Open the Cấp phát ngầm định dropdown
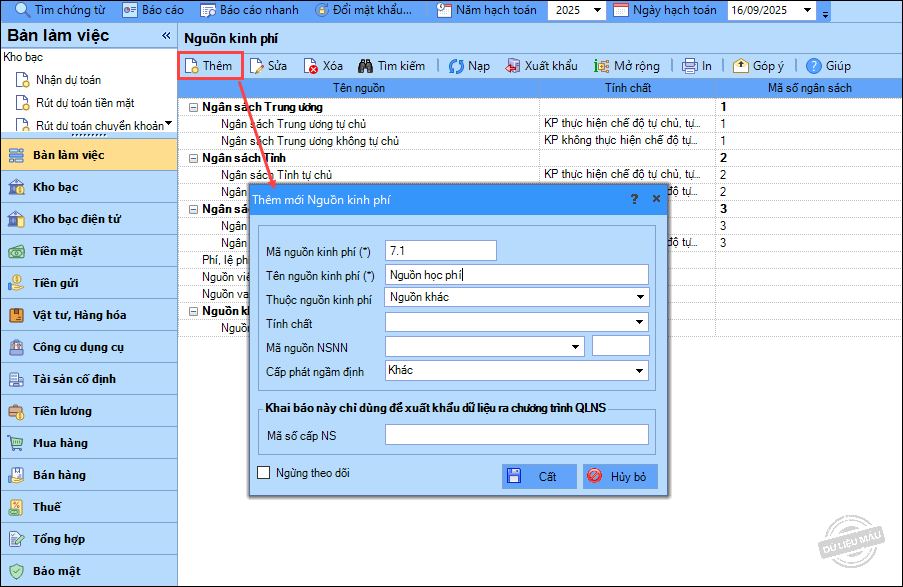The height and width of the screenshot is (587, 903). (x=639, y=371)
